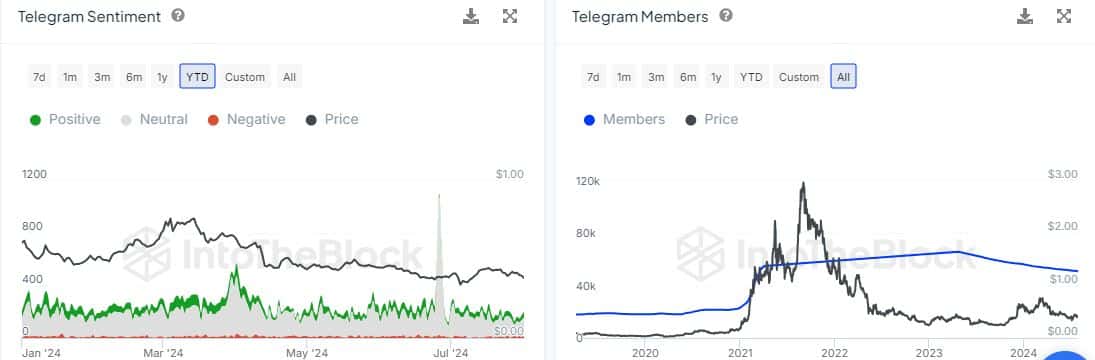The width and height of the screenshot is (1095, 360).
Task: Toggle the Positive series in sentiment legend
Action: click(65, 119)
